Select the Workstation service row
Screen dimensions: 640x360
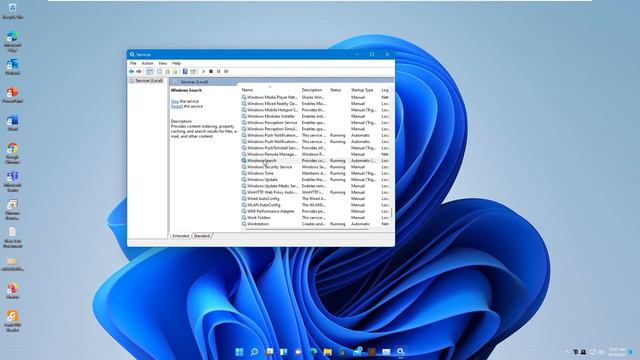coord(315,224)
